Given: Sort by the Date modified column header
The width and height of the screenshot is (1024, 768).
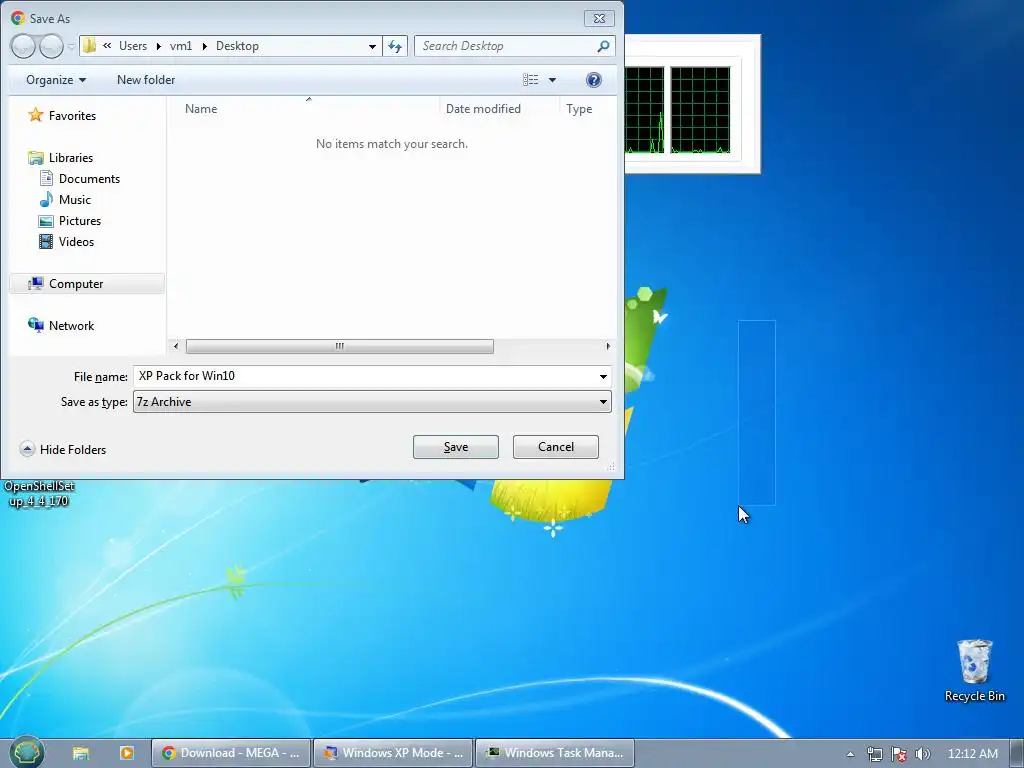Looking at the screenshot, I should (483, 108).
